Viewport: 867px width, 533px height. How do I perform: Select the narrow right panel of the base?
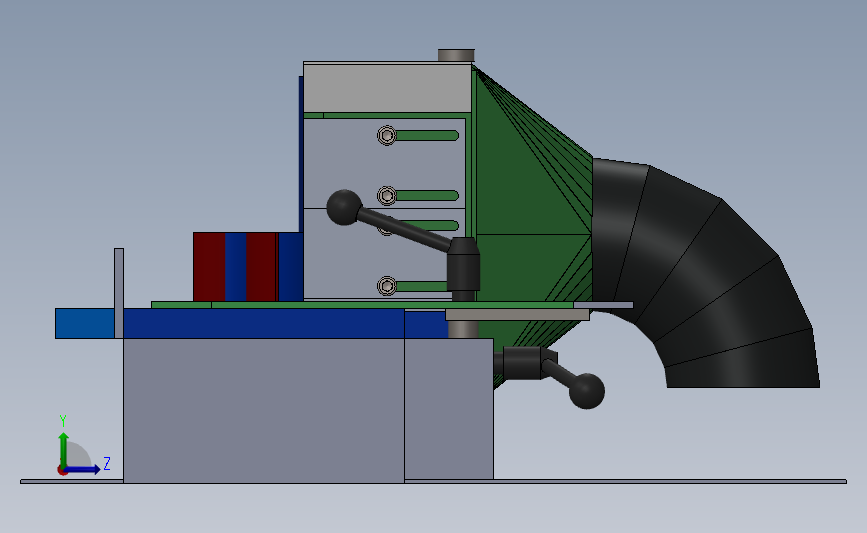(449, 409)
